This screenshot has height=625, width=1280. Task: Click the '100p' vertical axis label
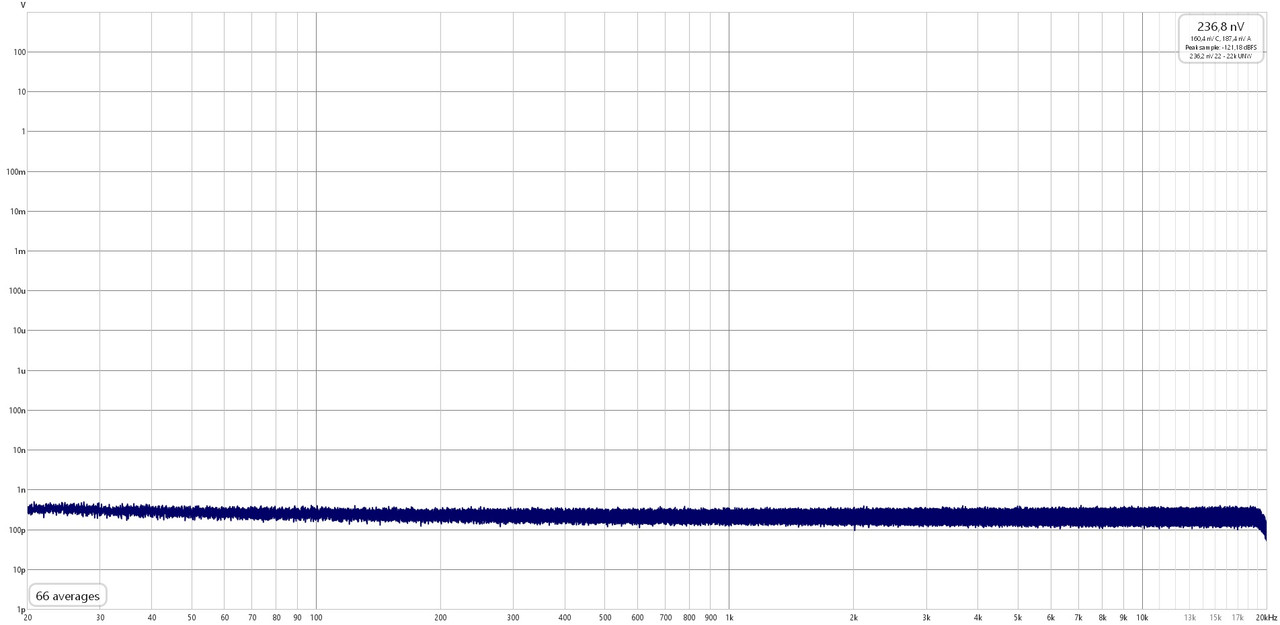coord(16,530)
